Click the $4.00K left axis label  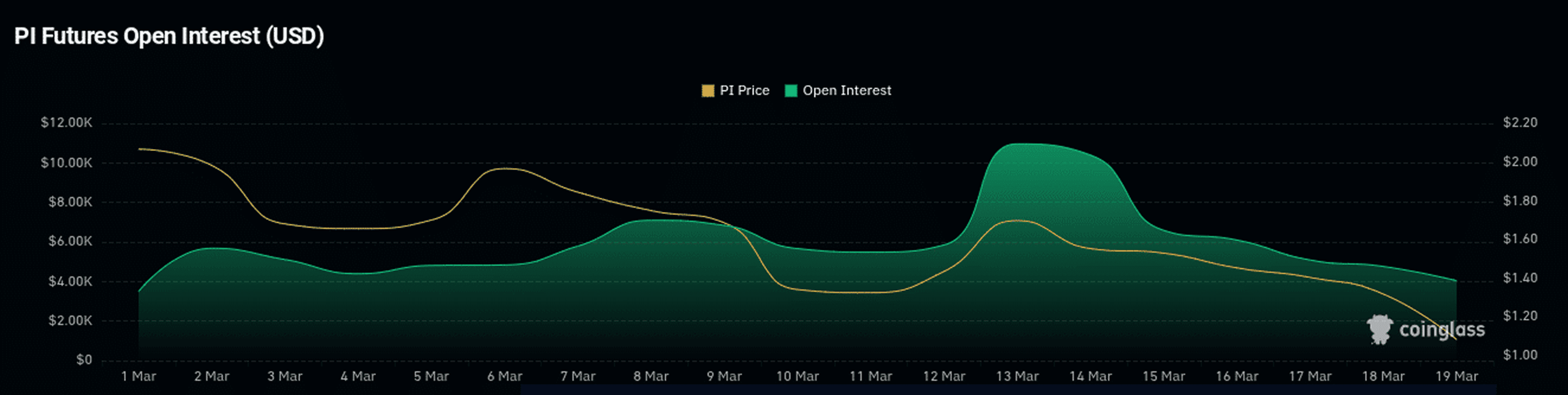(70, 282)
